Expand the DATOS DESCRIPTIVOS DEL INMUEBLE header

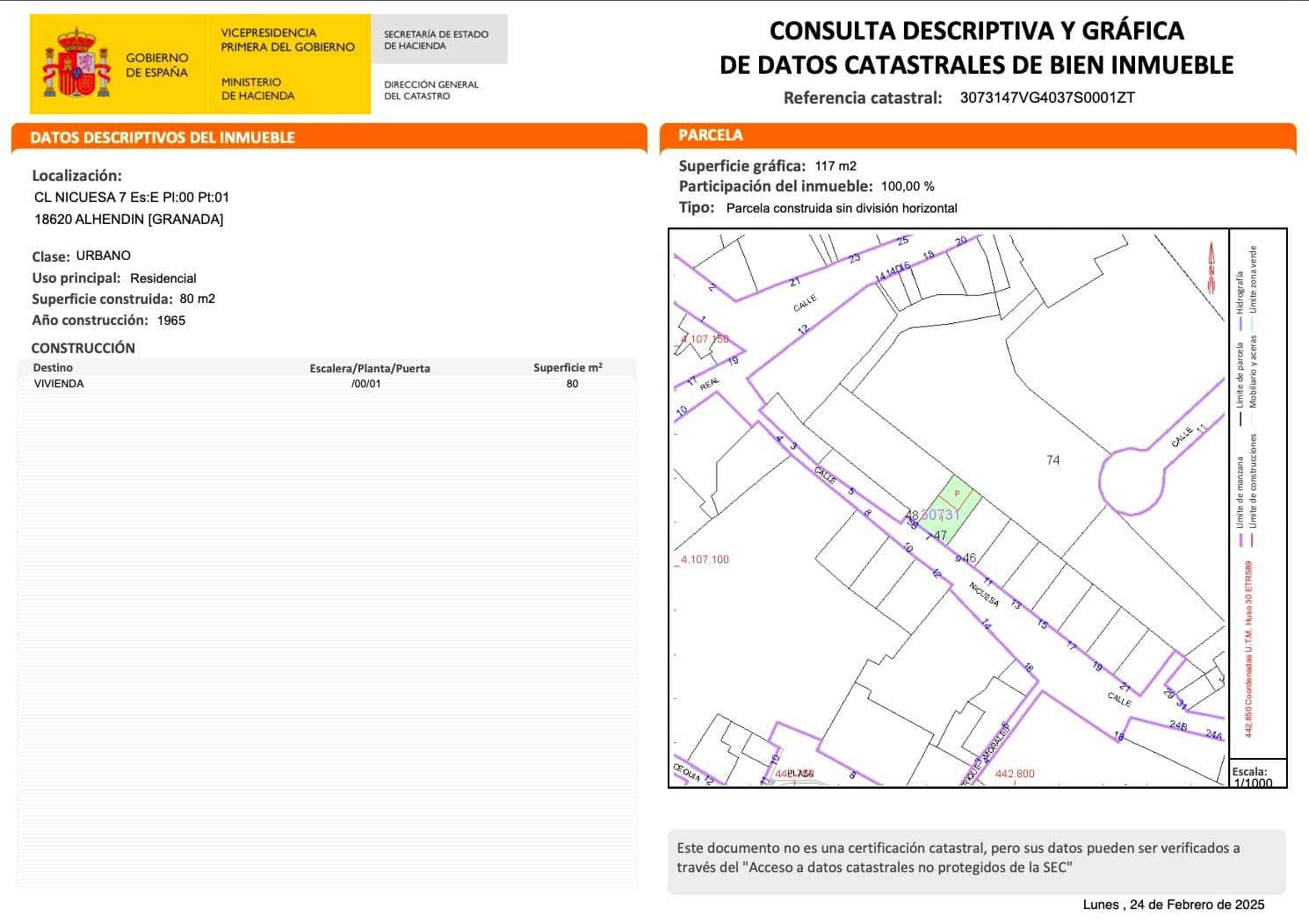163,136
